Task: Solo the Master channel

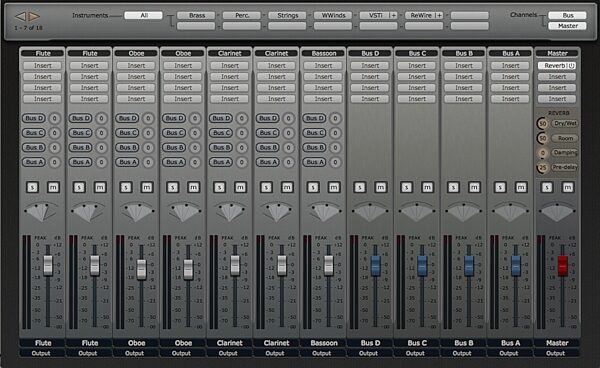Action: pyautogui.click(x=547, y=187)
